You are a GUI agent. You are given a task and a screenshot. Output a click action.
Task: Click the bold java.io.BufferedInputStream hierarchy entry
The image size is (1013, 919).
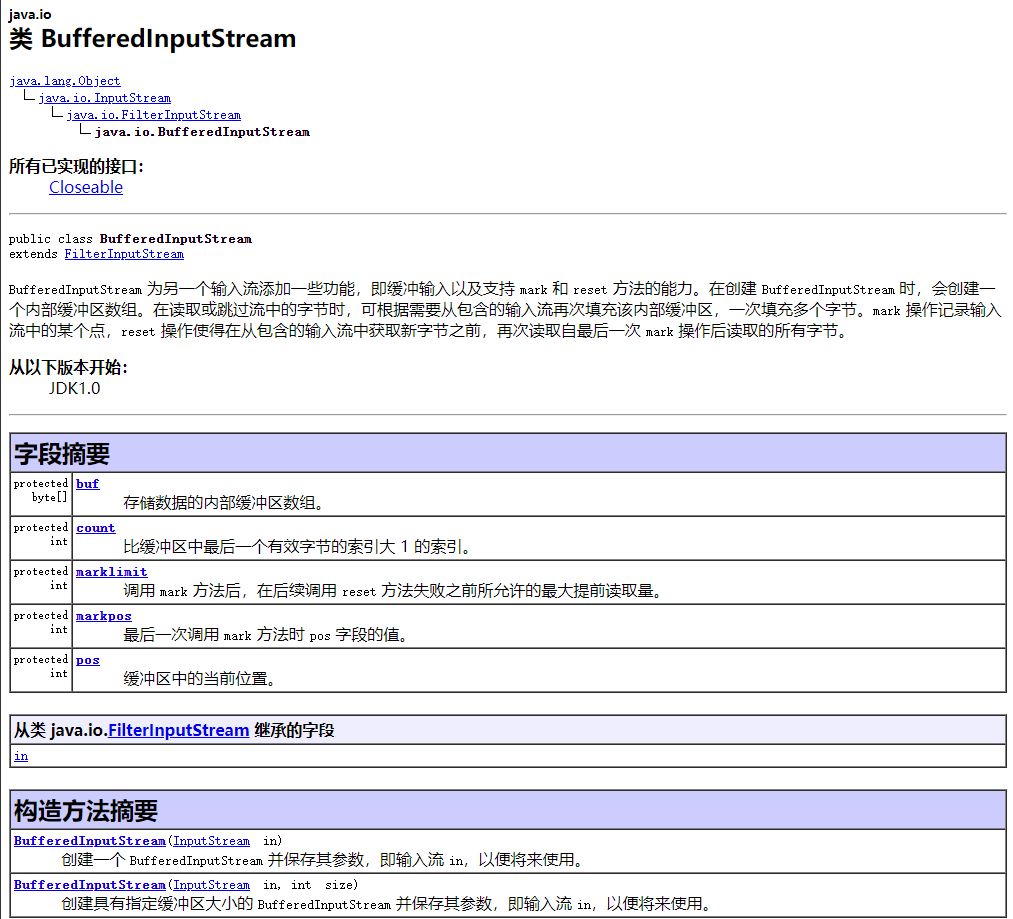coord(202,132)
